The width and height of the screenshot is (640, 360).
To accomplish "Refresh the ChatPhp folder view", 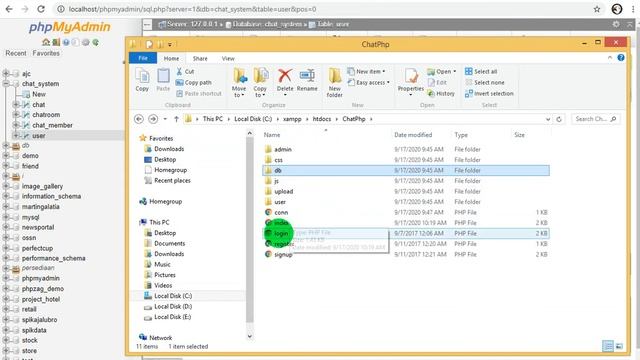I will tap(559, 119).
